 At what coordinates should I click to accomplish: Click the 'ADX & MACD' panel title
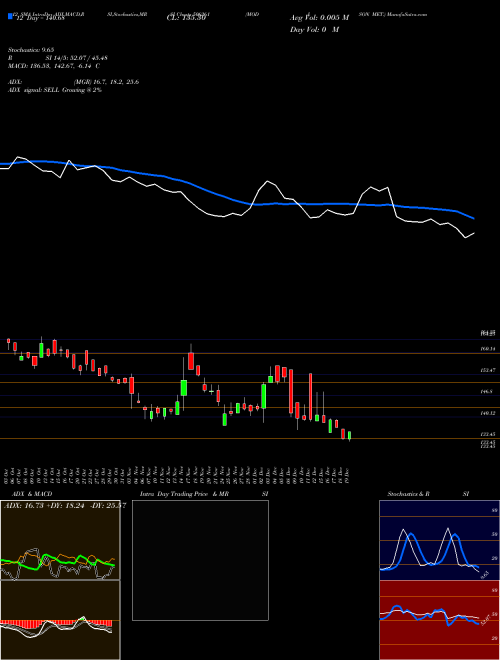click(32, 494)
